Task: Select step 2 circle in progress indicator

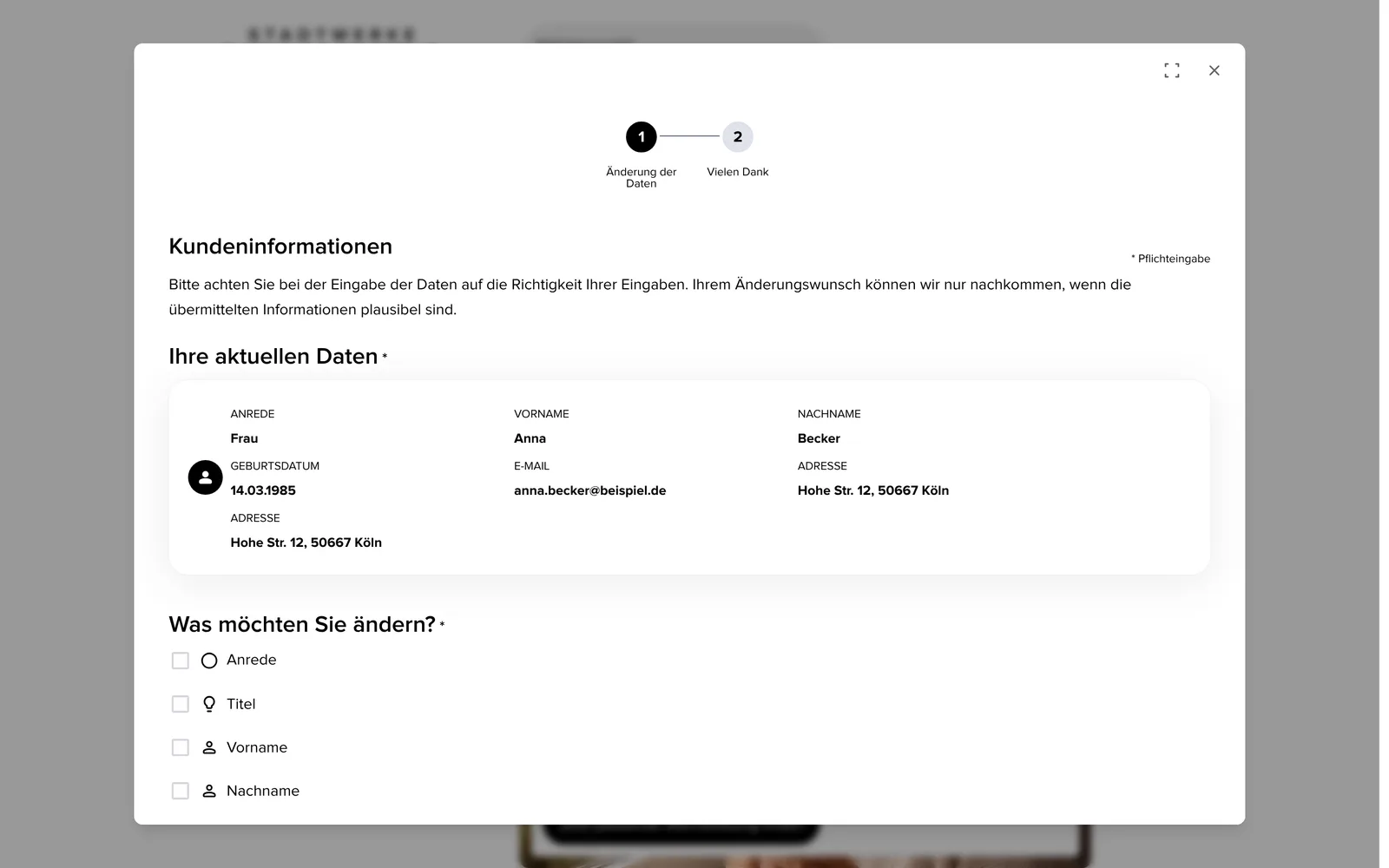Action: click(x=738, y=137)
